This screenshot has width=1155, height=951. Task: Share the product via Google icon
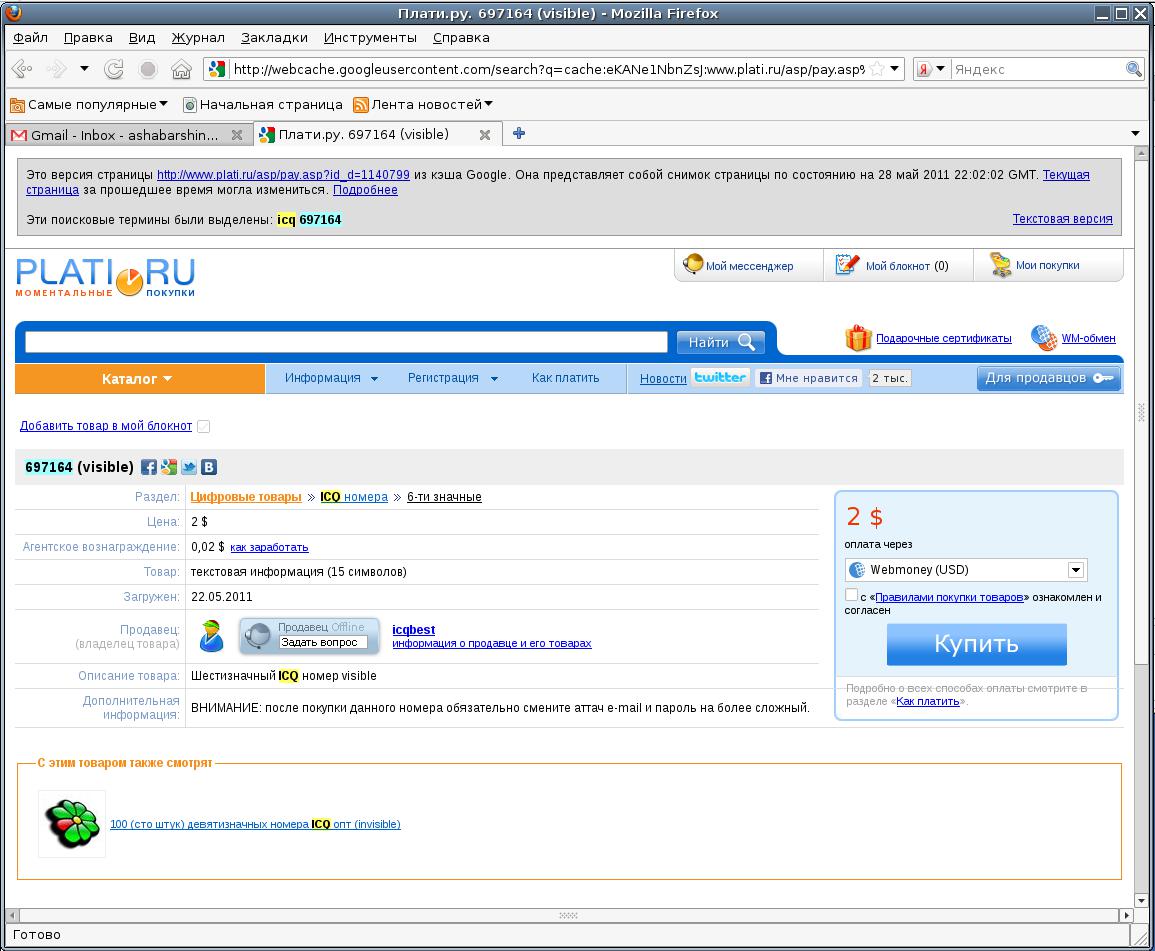[169, 467]
